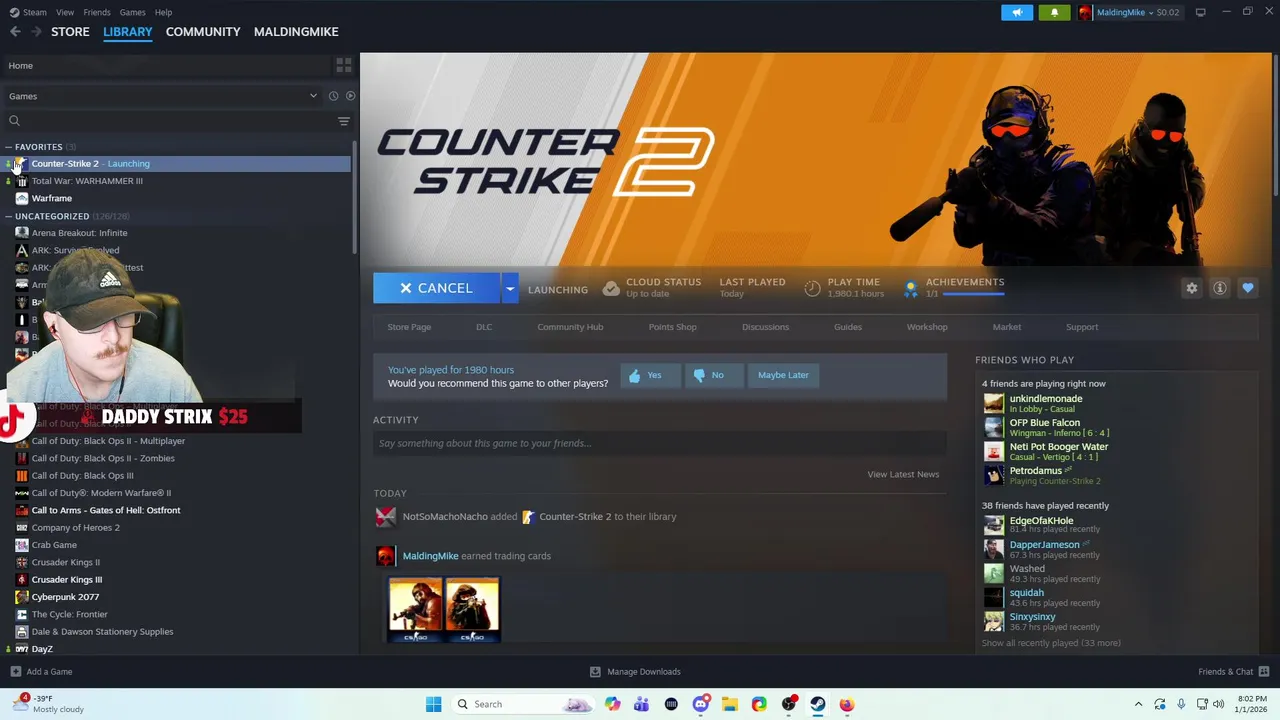
Task: Open the Discussions link
Action: click(x=765, y=327)
